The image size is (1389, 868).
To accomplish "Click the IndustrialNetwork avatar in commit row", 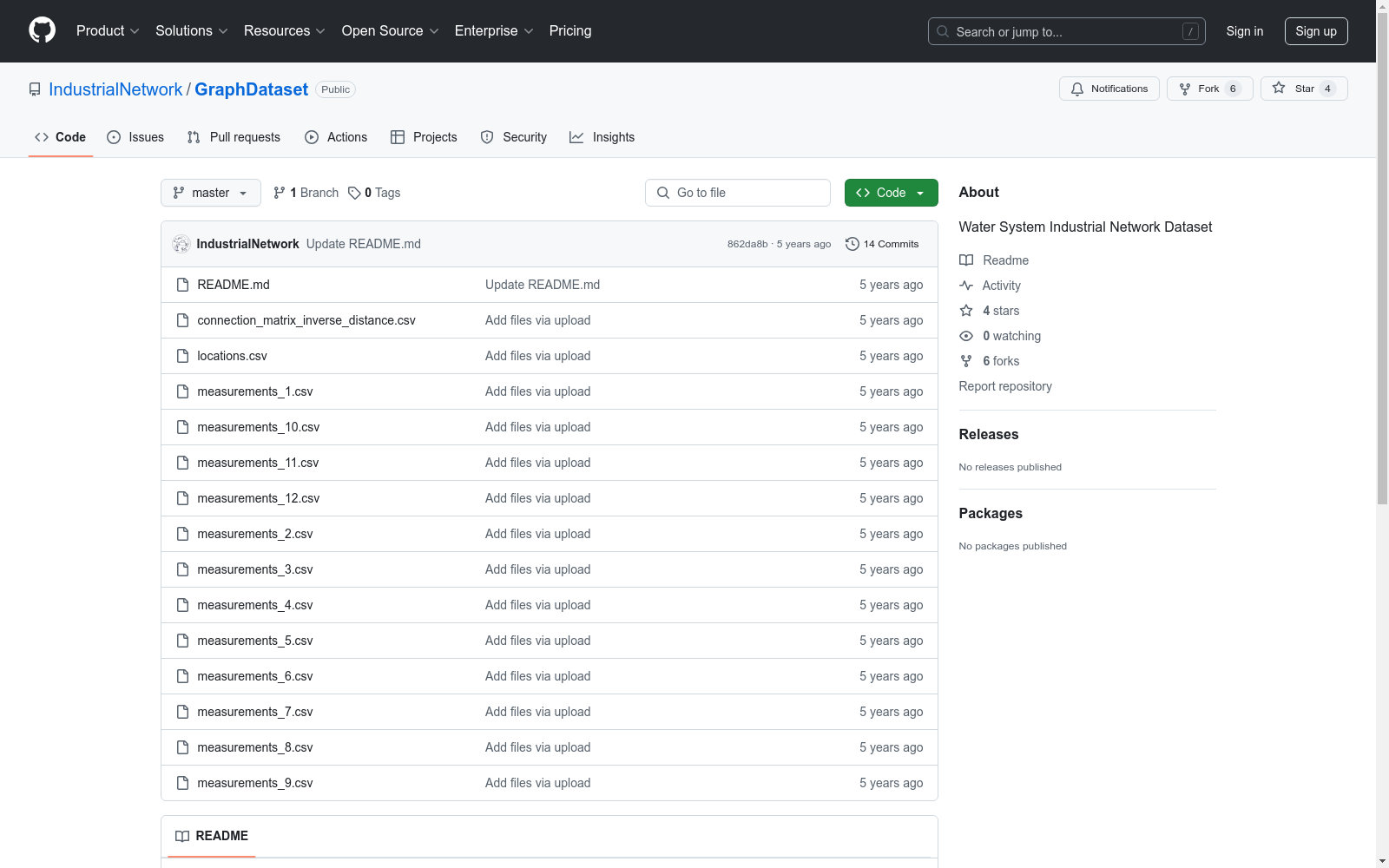I will pyautogui.click(x=181, y=244).
